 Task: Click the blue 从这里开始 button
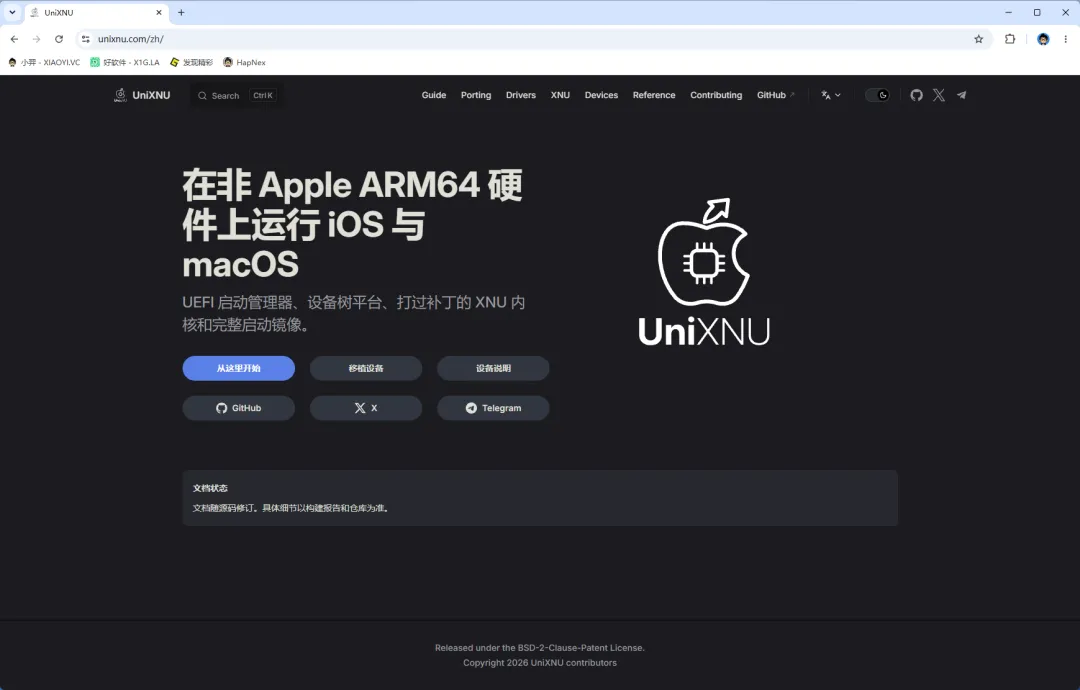click(x=238, y=368)
